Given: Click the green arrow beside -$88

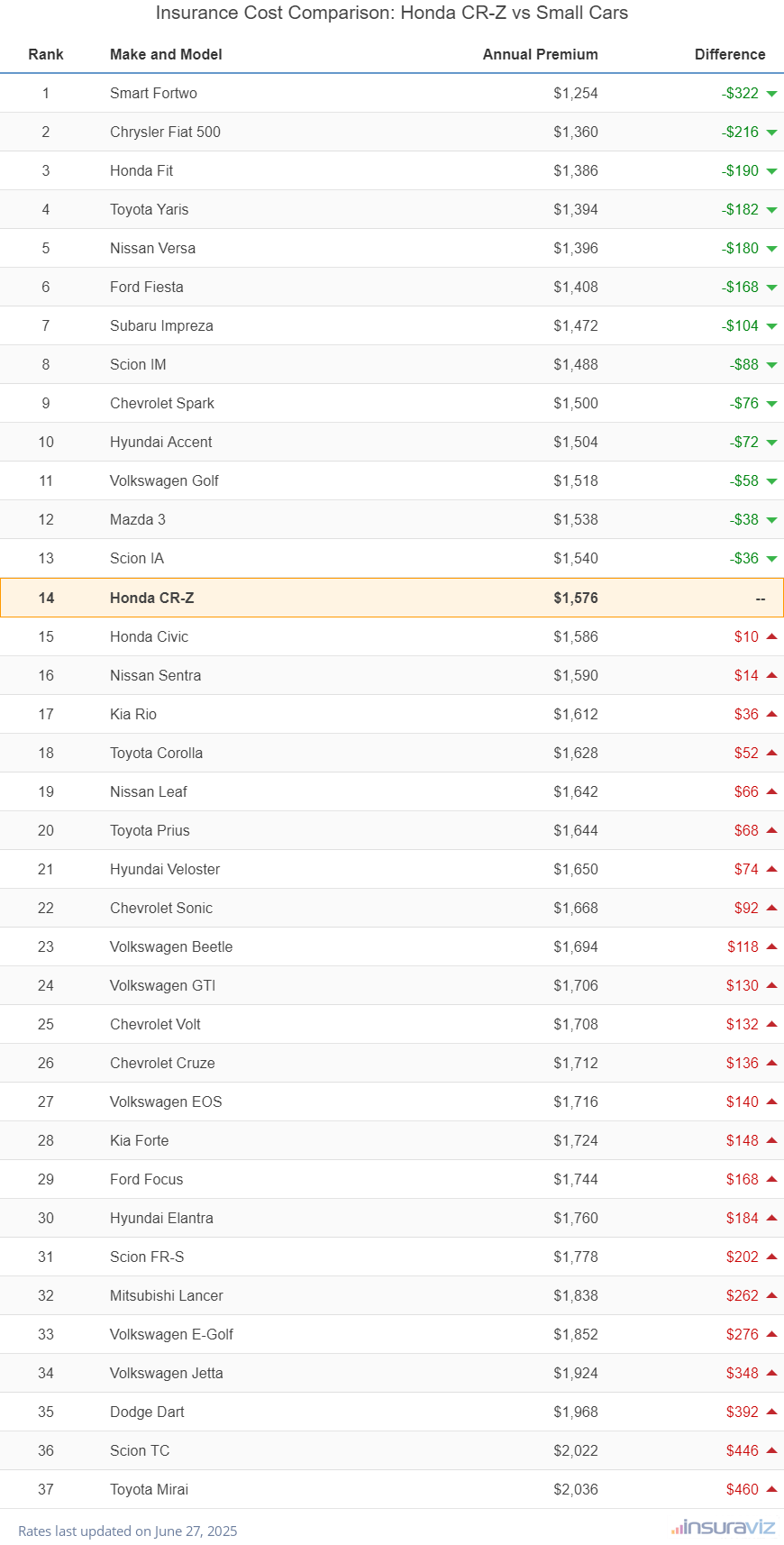Looking at the screenshot, I should coord(771,365).
